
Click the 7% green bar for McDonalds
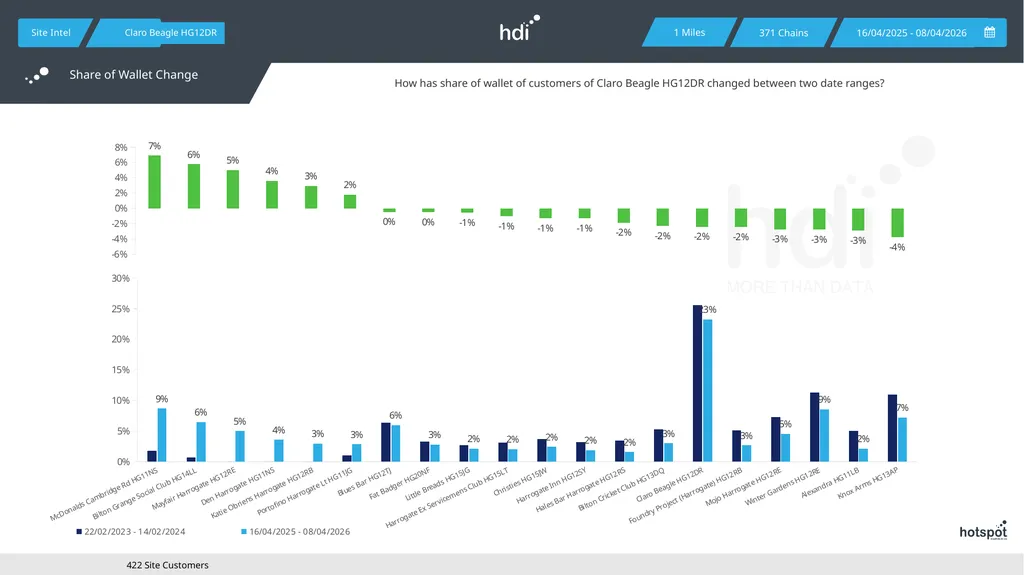pos(154,182)
